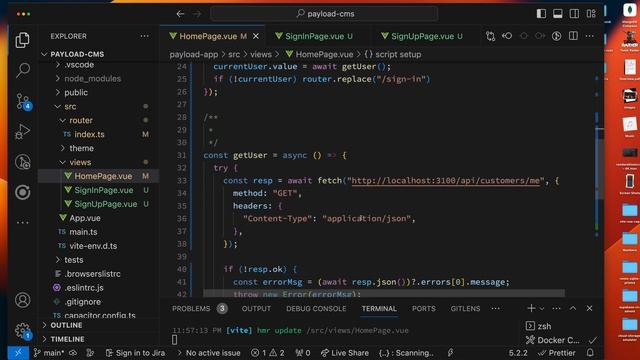
Task: Show additional activity bar views ellipsis
Action: [x=22, y=222]
